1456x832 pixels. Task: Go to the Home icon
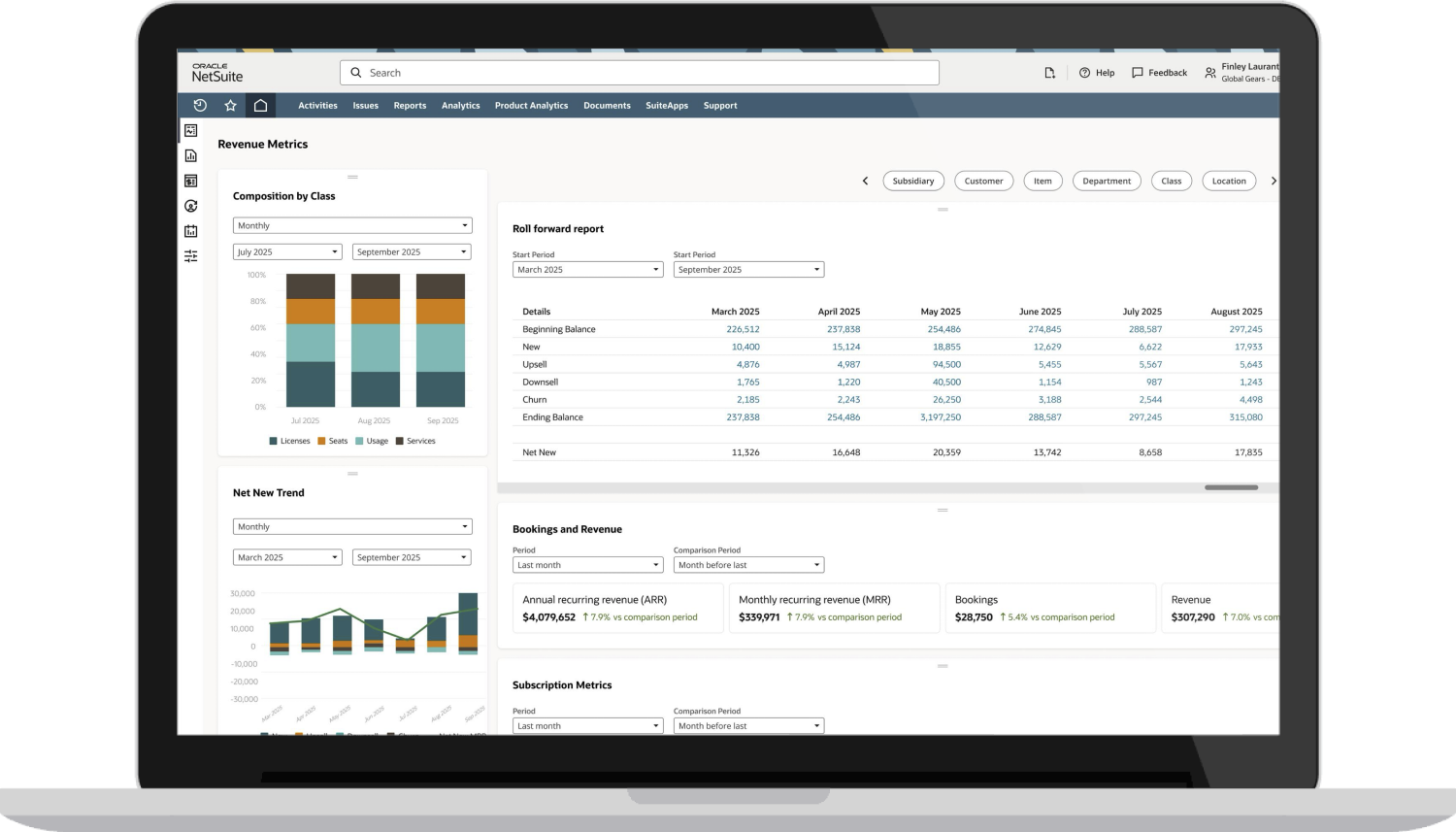(x=260, y=106)
